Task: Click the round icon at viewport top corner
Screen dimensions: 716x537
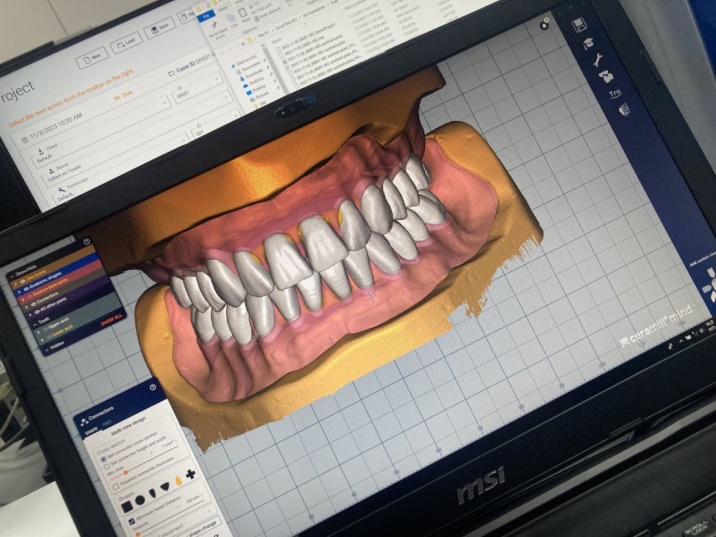Action: point(544,25)
